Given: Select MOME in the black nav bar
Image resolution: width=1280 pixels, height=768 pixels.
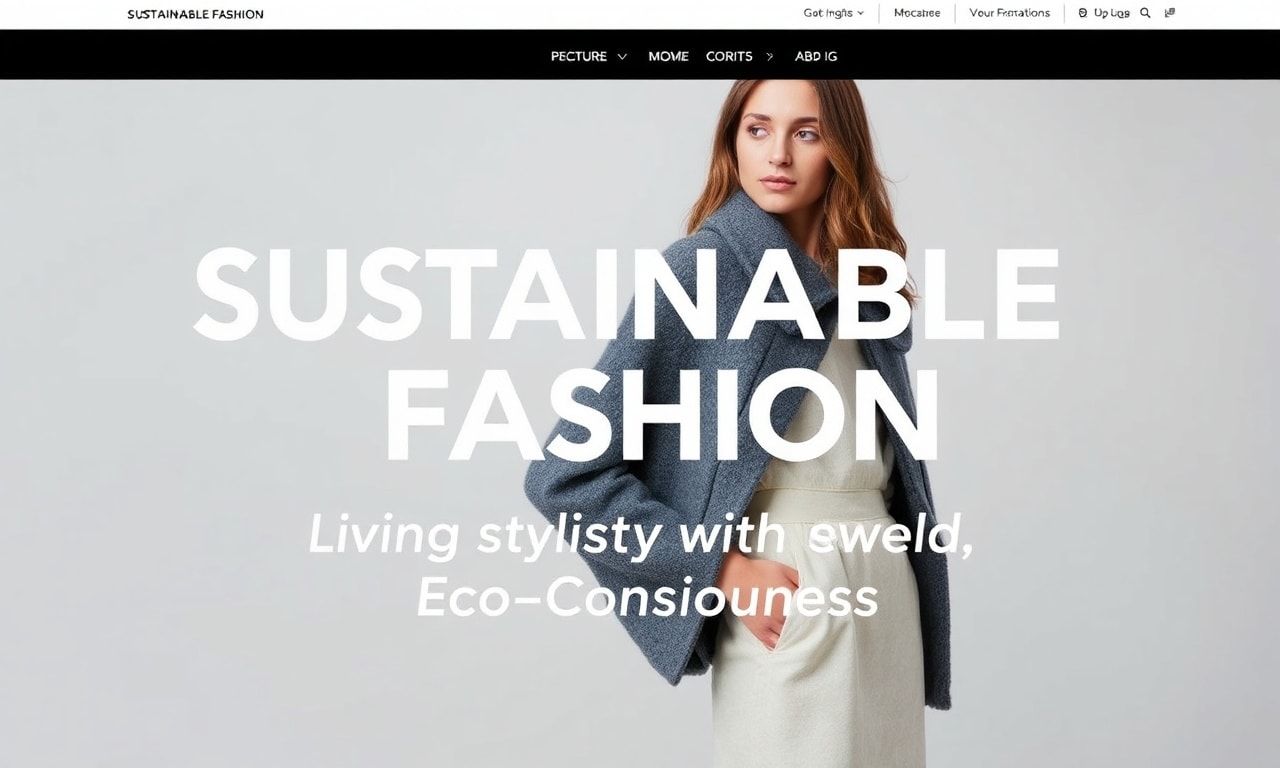Looking at the screenshot, I should (668, 57).
